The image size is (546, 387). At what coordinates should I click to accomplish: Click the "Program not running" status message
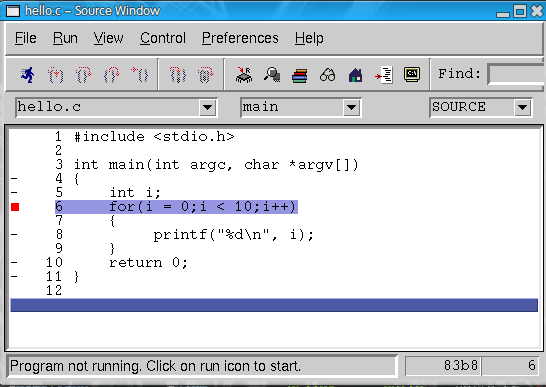(x=155, y=366)
